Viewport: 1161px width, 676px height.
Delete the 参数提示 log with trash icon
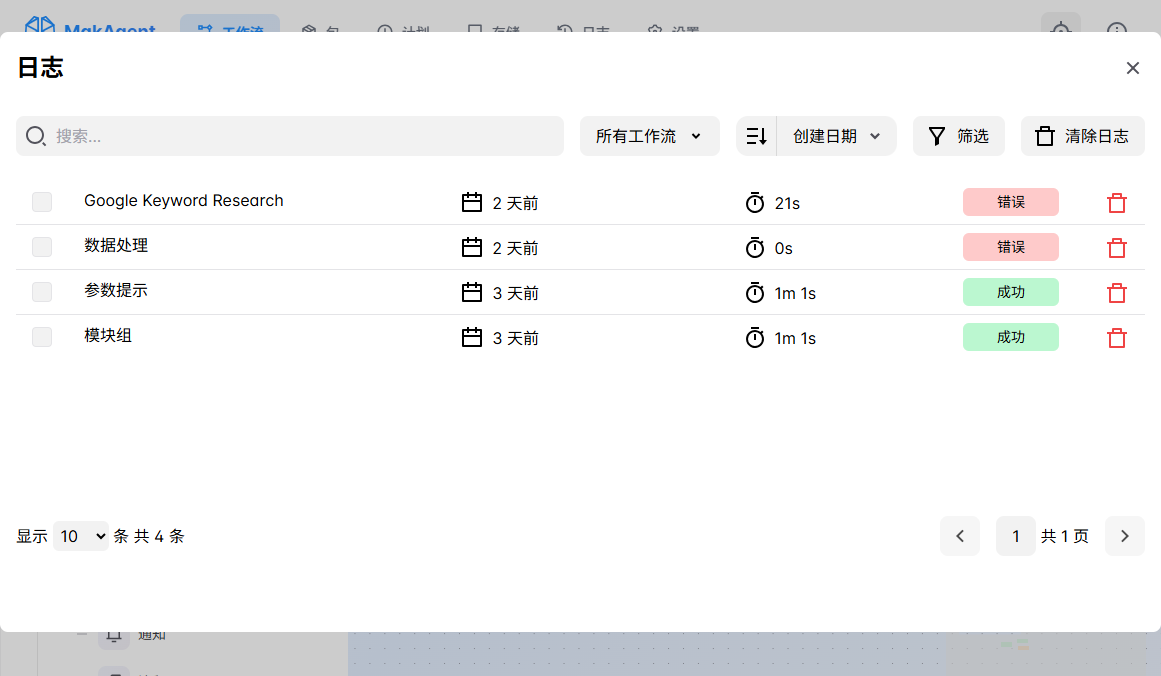click(x=1117, y=293)
